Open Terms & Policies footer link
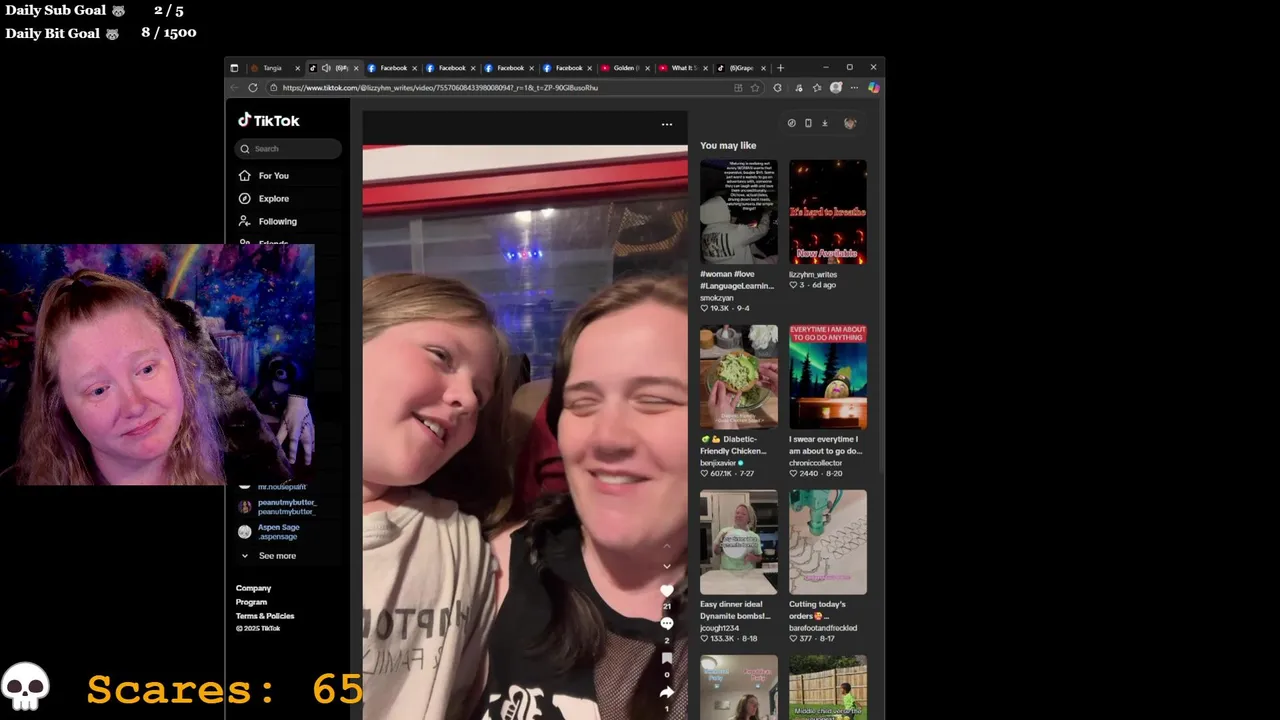Image resolution: width=1280 pixels, height=720 pixels. pyautogui.click(x=265, y=616)
